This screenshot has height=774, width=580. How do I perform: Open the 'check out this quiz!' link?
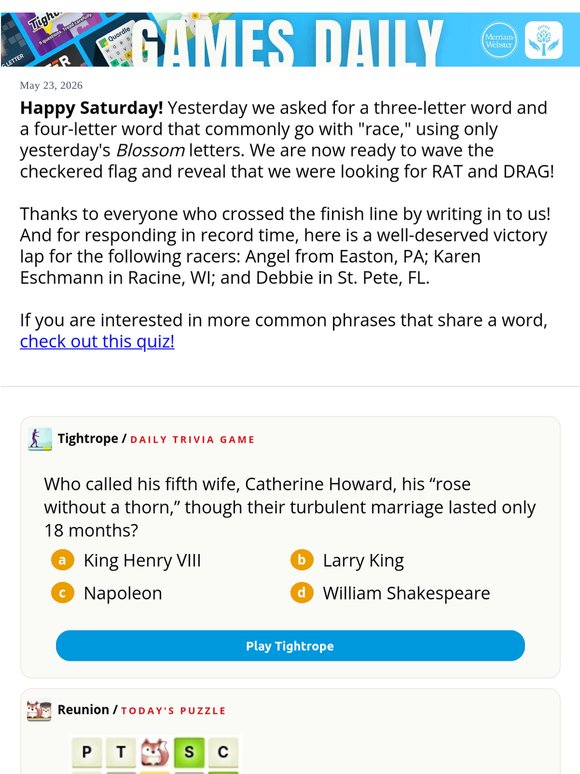[97, 341]
